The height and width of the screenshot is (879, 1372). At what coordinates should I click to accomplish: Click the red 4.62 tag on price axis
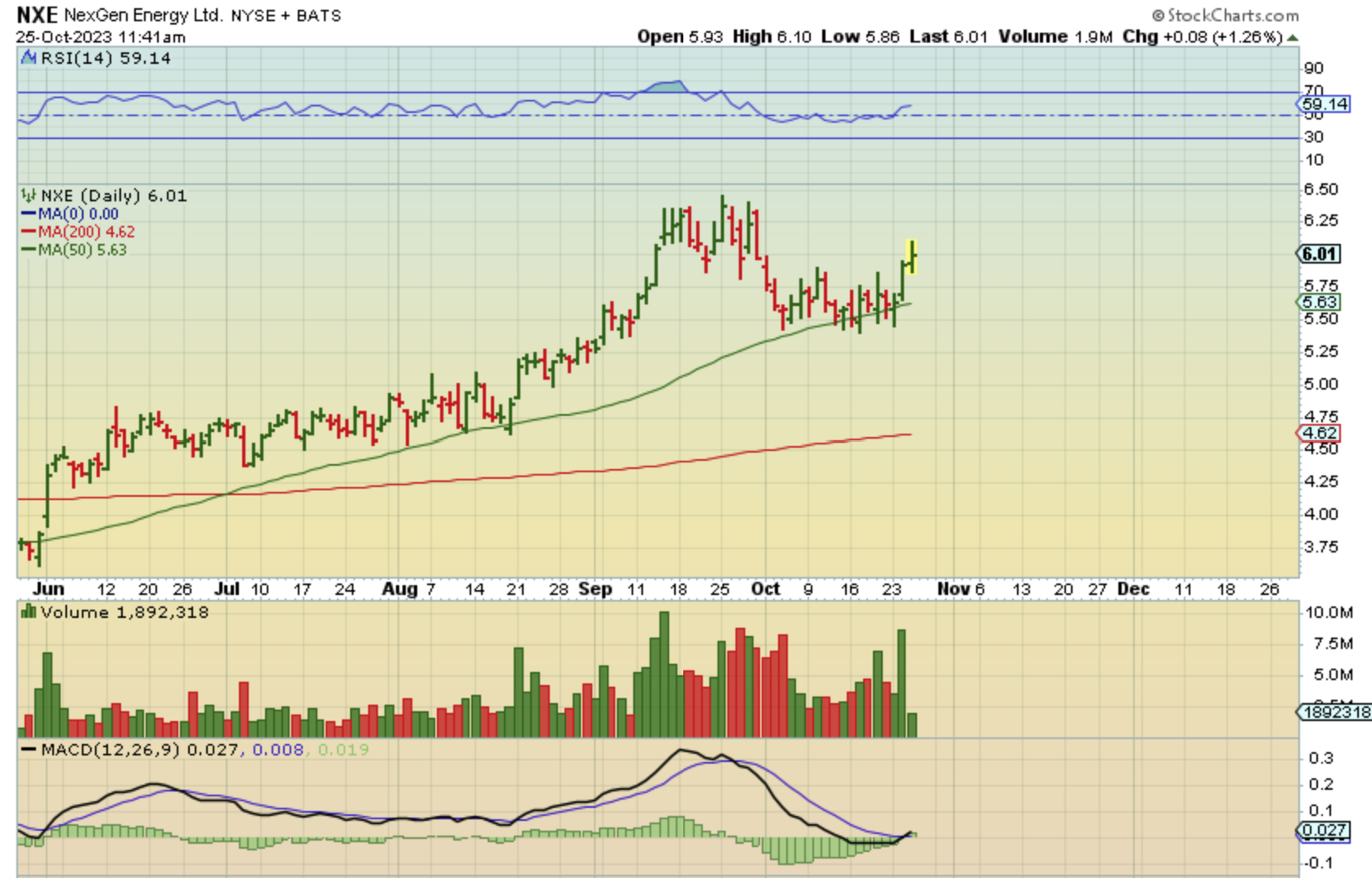[1320, 433]
